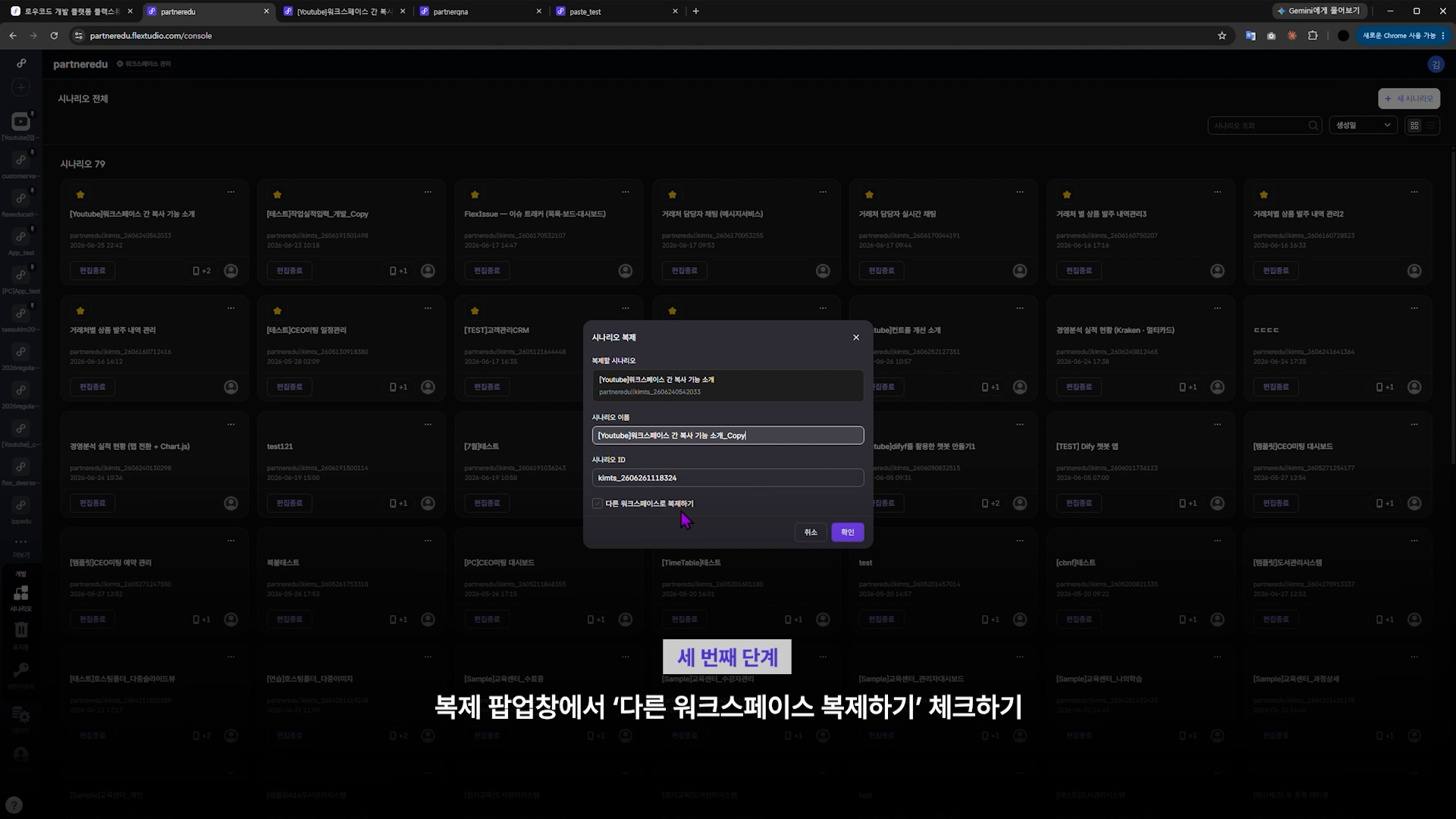Open the browser extensions puzzle icon
Screen dimensions: 1456x819
pyautogui.click(x=1313, y=36)
